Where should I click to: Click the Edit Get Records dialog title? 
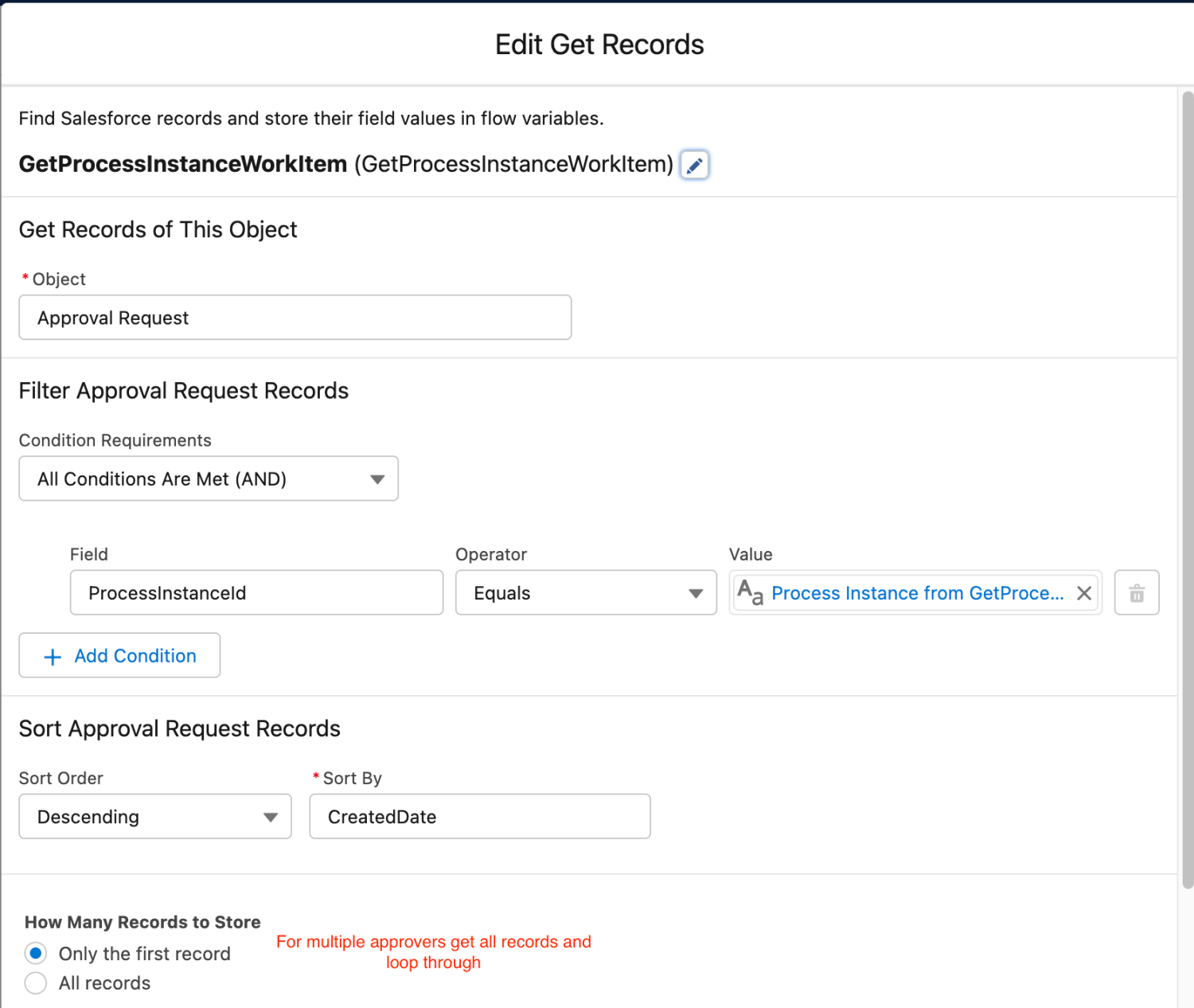(599, 45)
